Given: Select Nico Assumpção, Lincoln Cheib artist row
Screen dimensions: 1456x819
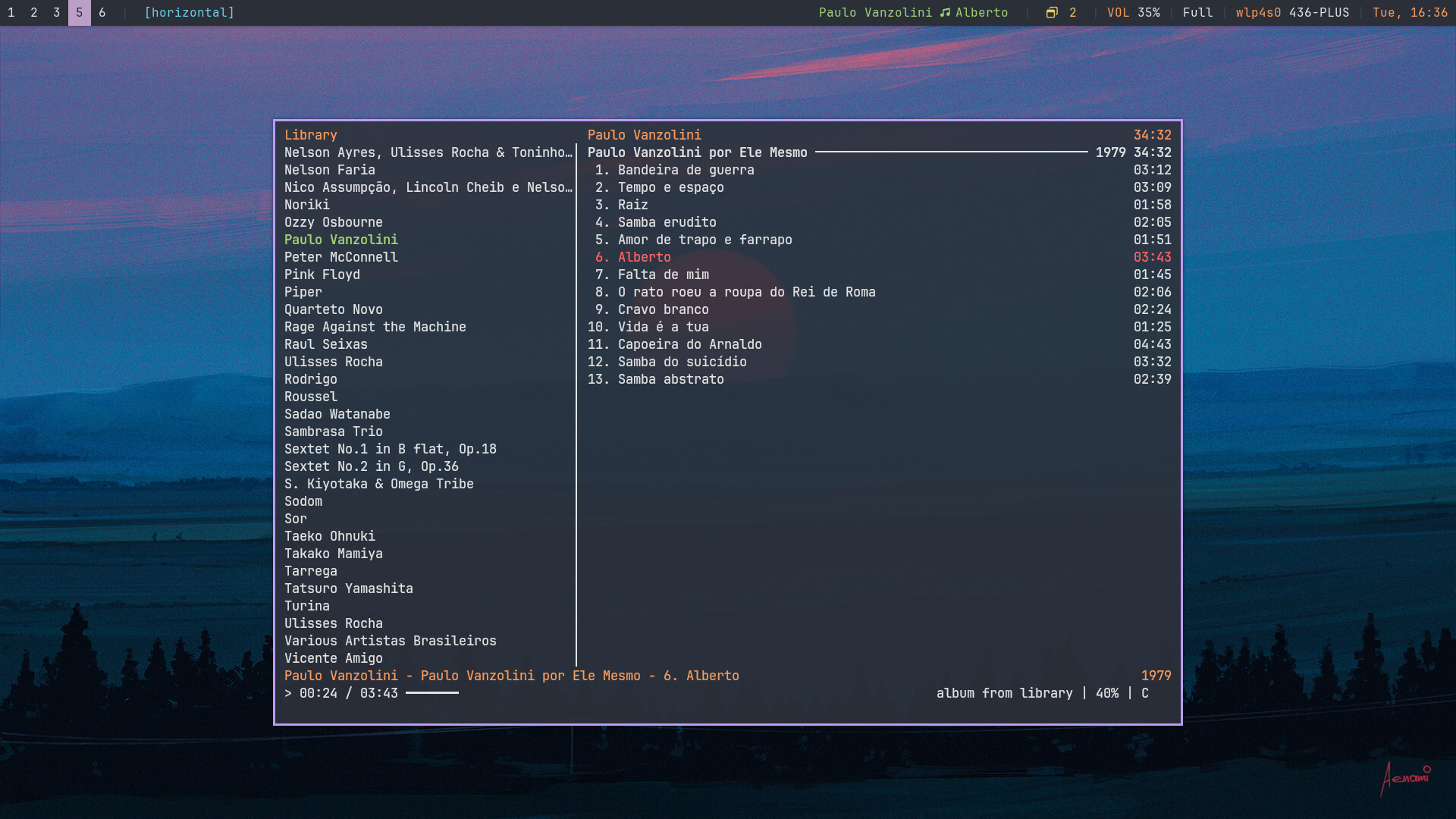Looking at the screenshot, I should pos(428,187).
